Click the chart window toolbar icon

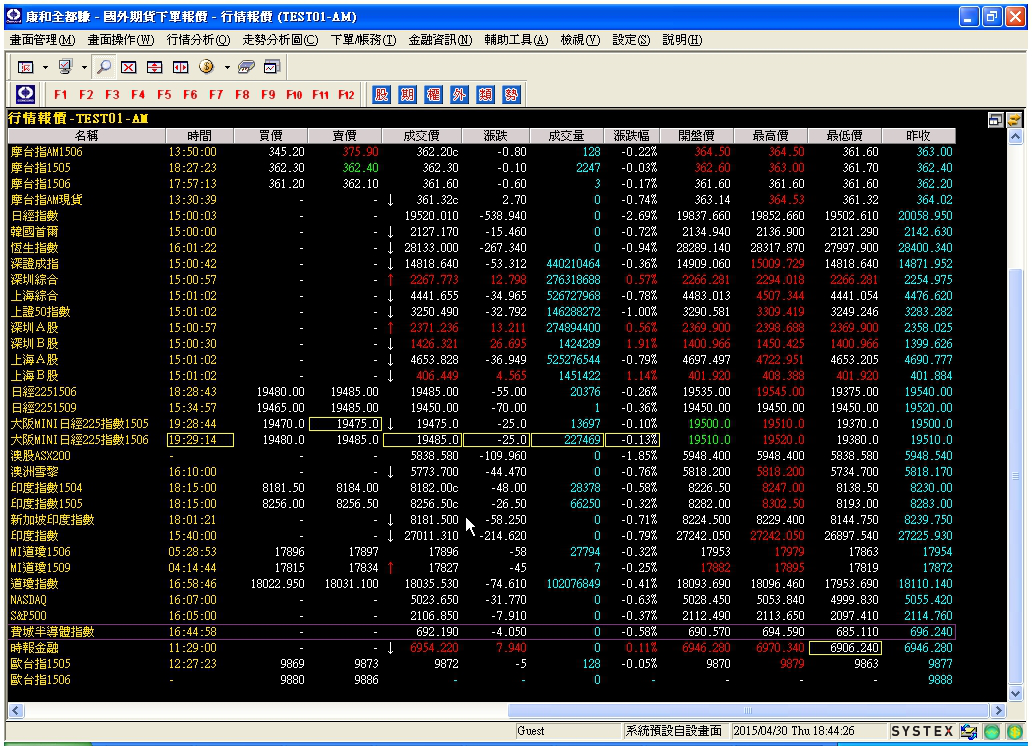point(272,67)
